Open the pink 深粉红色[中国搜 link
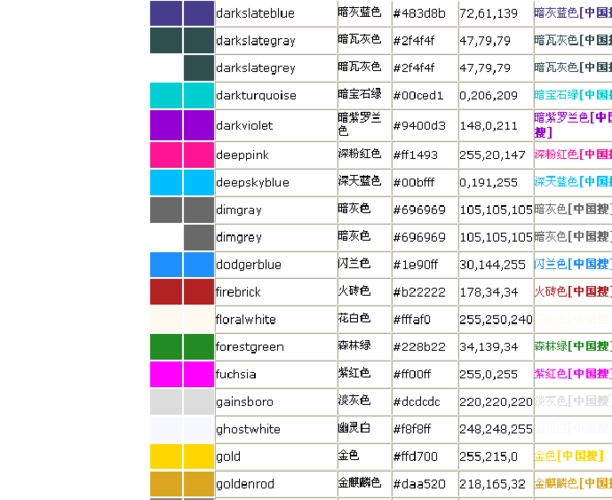The width and height of the screenshot is (612, 500). tap(573, 154)
